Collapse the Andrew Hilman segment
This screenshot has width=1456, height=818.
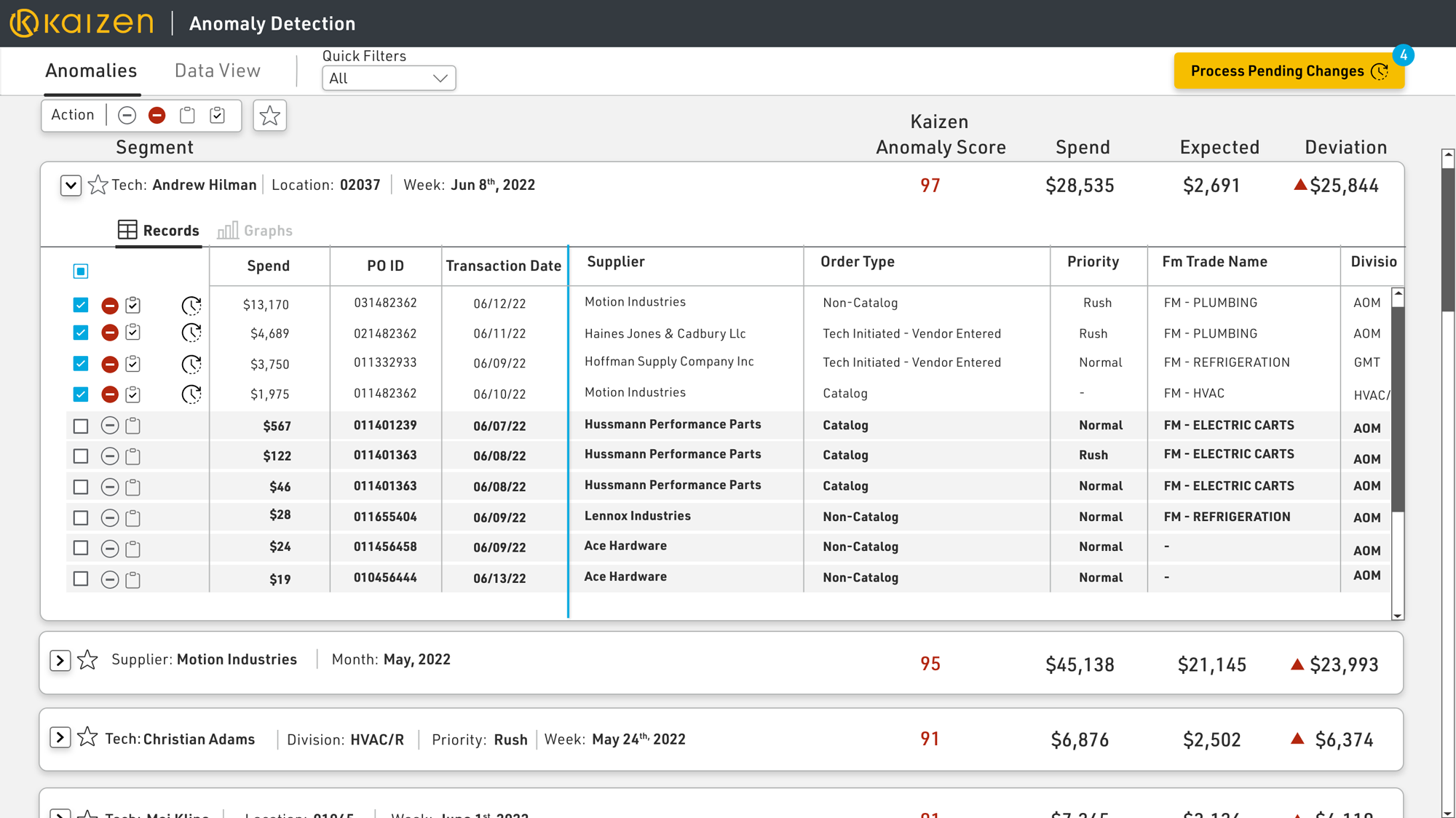71,186
